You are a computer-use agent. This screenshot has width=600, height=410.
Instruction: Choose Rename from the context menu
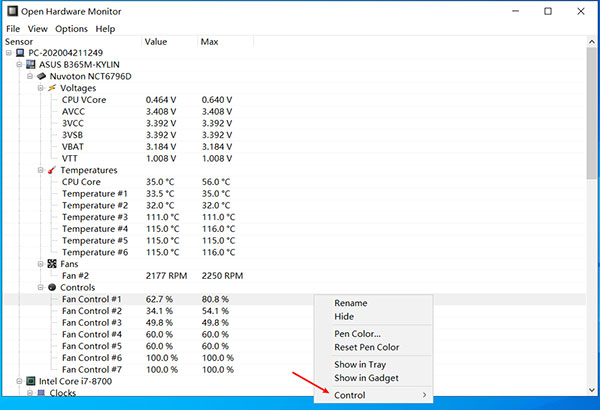click(x=350, y=303)
